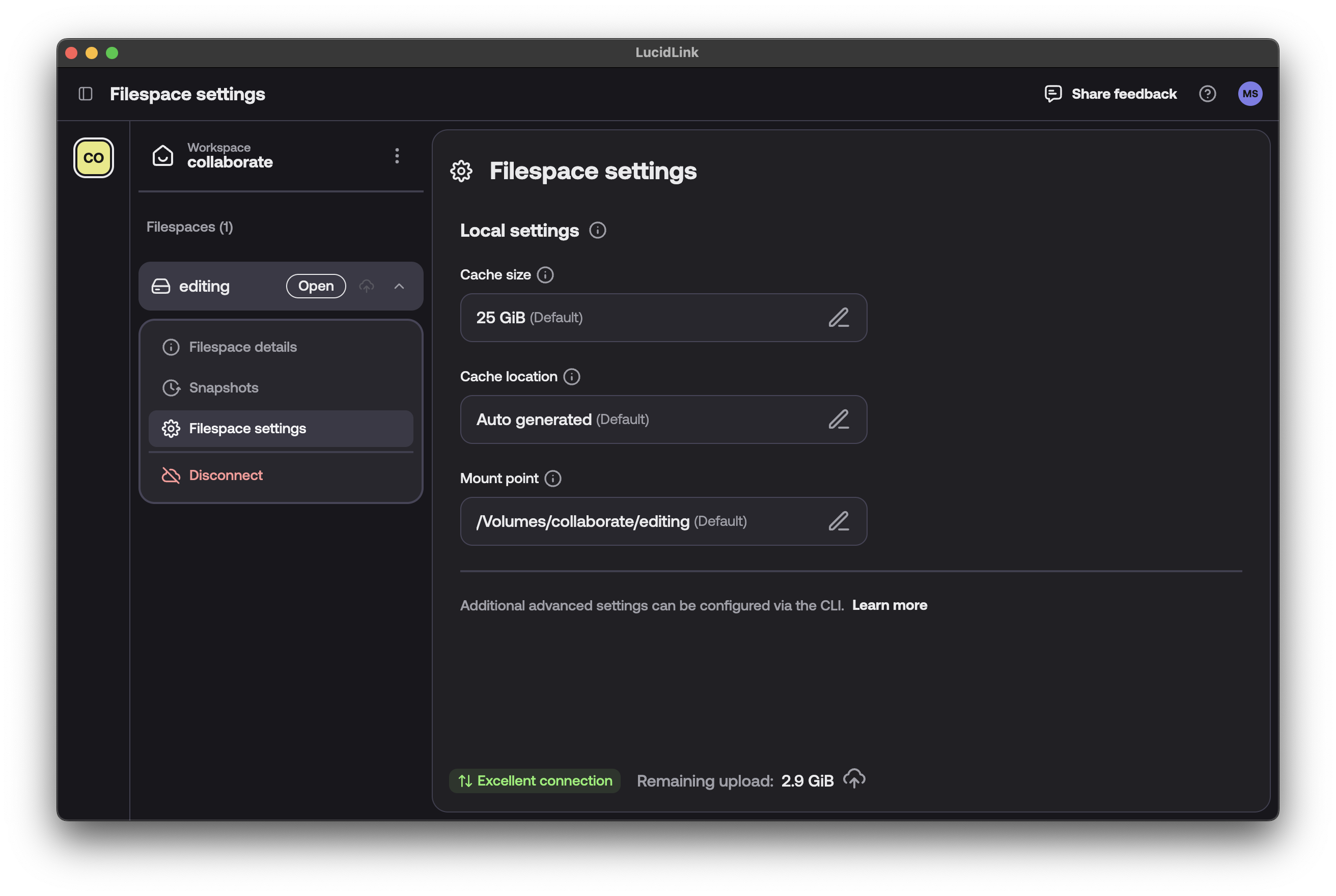Select the CO workspace badge
Viewport: 1336px width, 896px height.
94,158
